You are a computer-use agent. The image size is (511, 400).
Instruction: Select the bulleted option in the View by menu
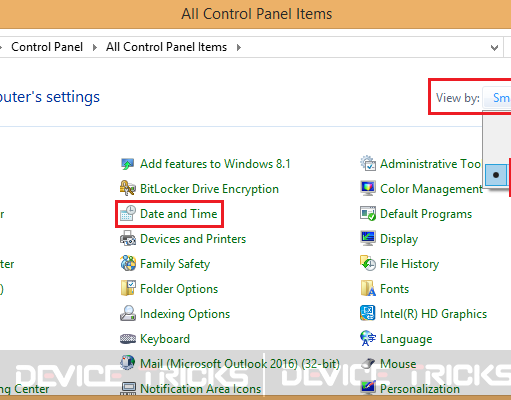[x=496, y=175]
